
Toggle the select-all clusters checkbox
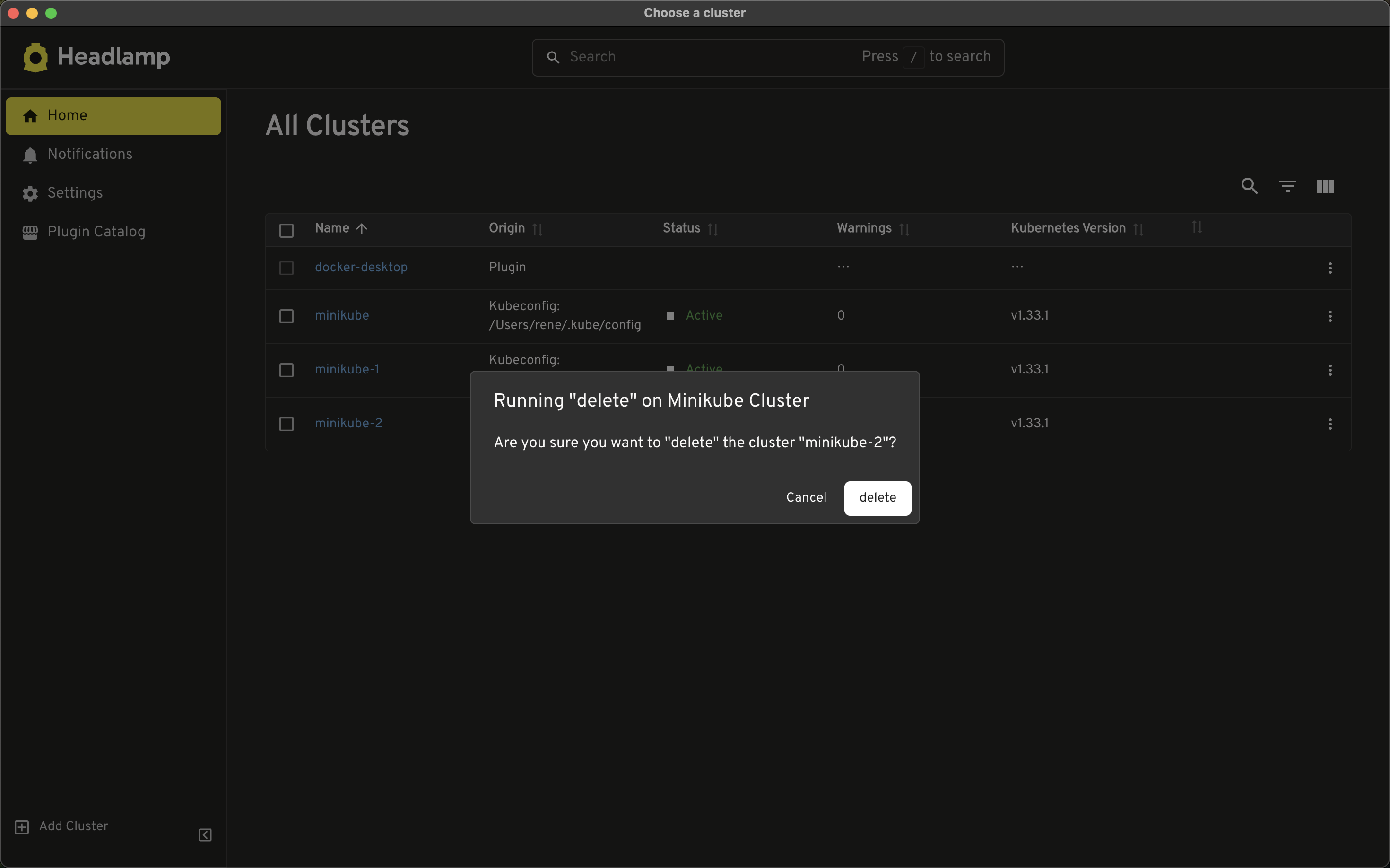point(287,230)
